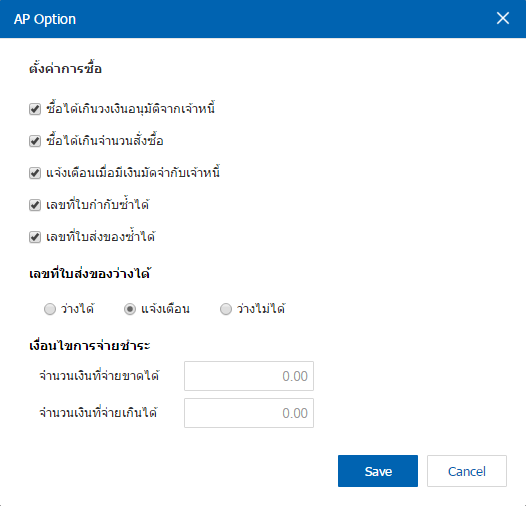
Task: Click the ว่างได้ radio label text
Action: click(77, 308)
